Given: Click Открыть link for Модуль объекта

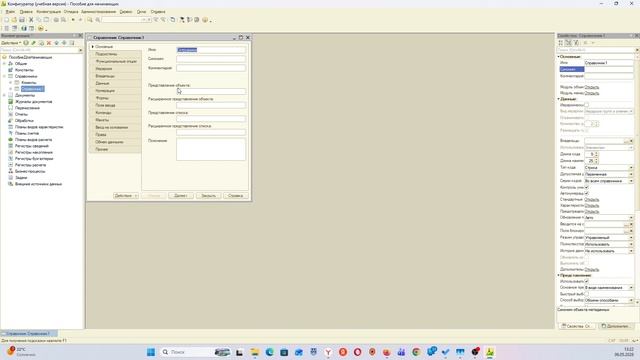Looking at the screenshot, I should (592, 87).
